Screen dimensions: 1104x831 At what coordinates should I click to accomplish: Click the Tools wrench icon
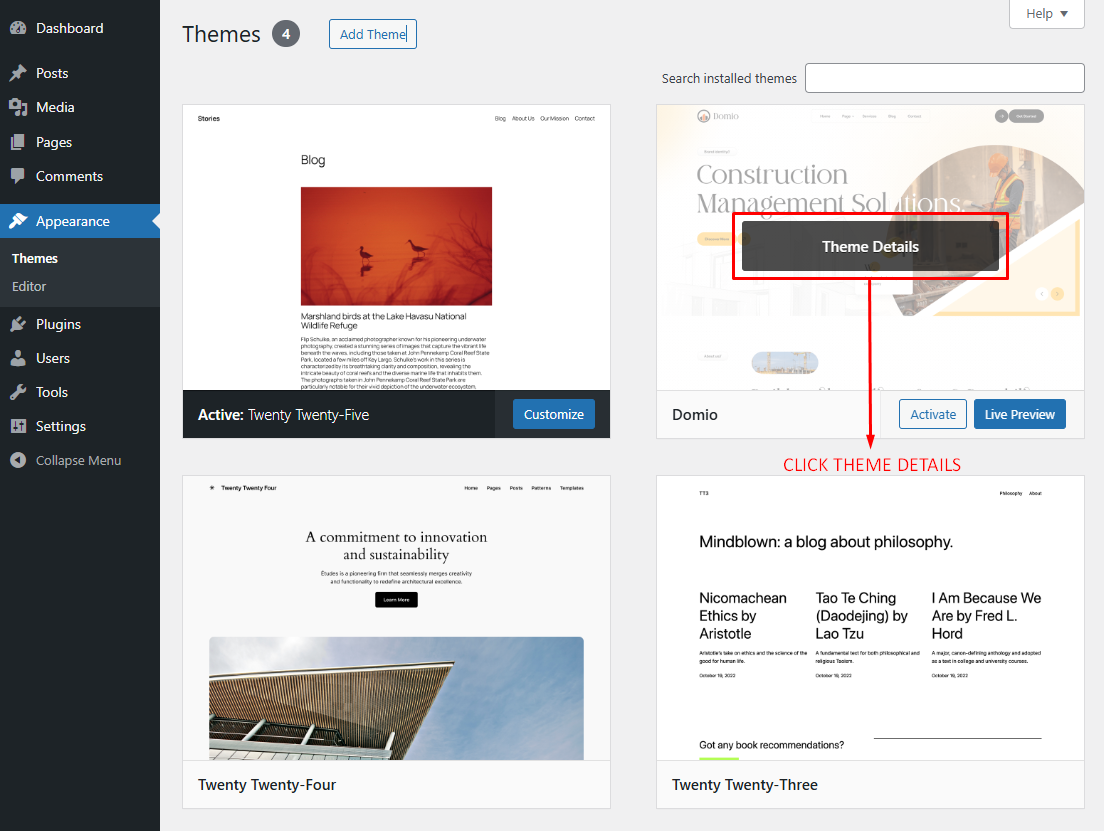tap(18, 392)
